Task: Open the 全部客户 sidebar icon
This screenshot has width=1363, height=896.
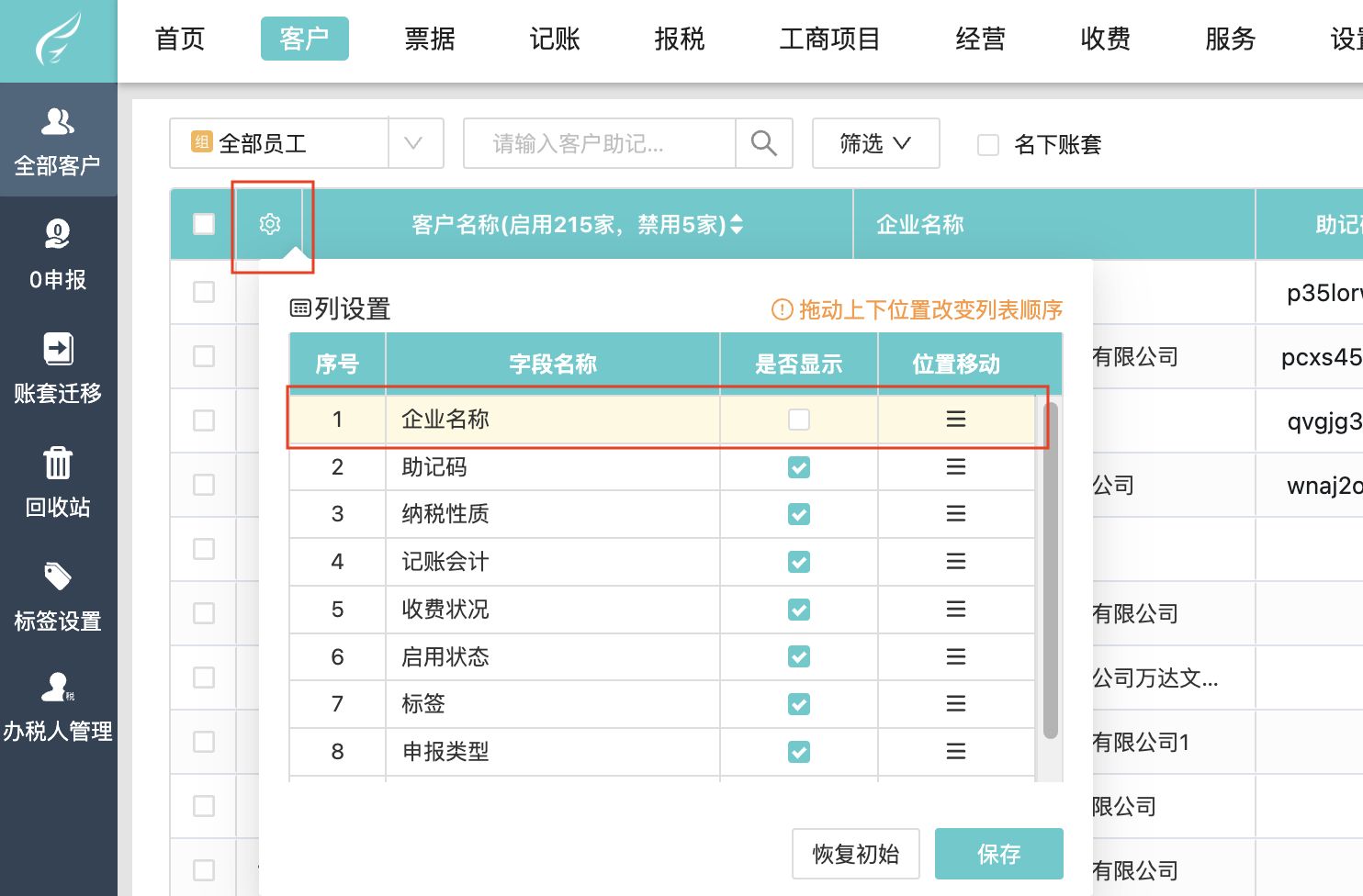Action: (58, 122)
